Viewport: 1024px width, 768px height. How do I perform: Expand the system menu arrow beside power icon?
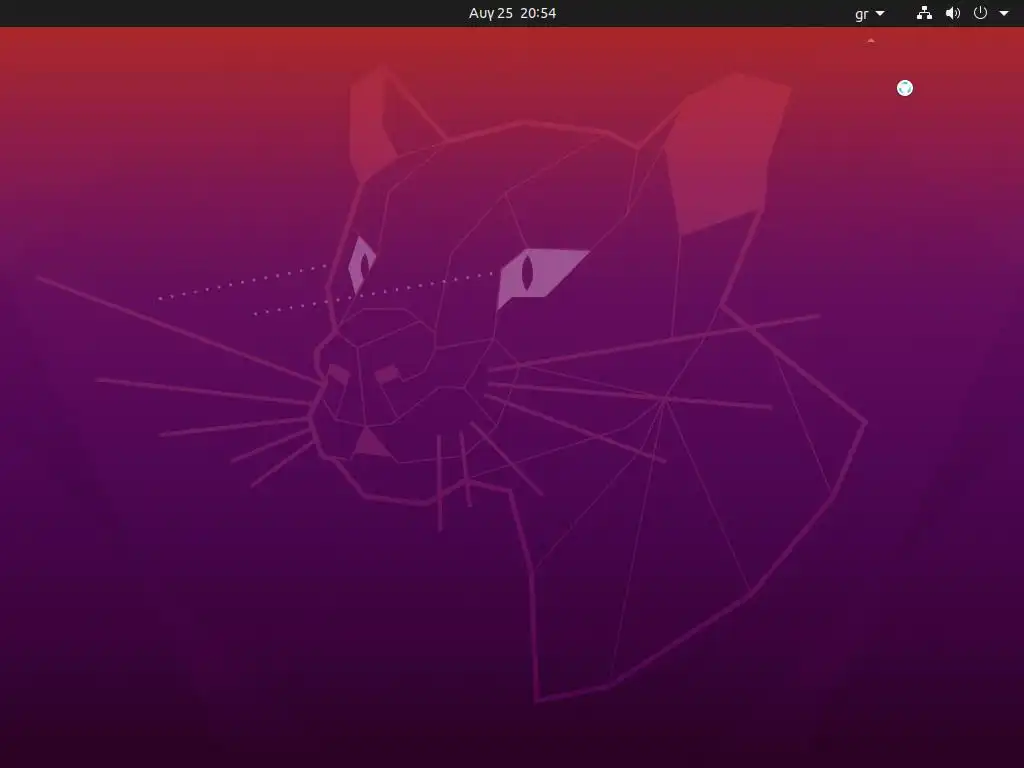(1004, 13)
